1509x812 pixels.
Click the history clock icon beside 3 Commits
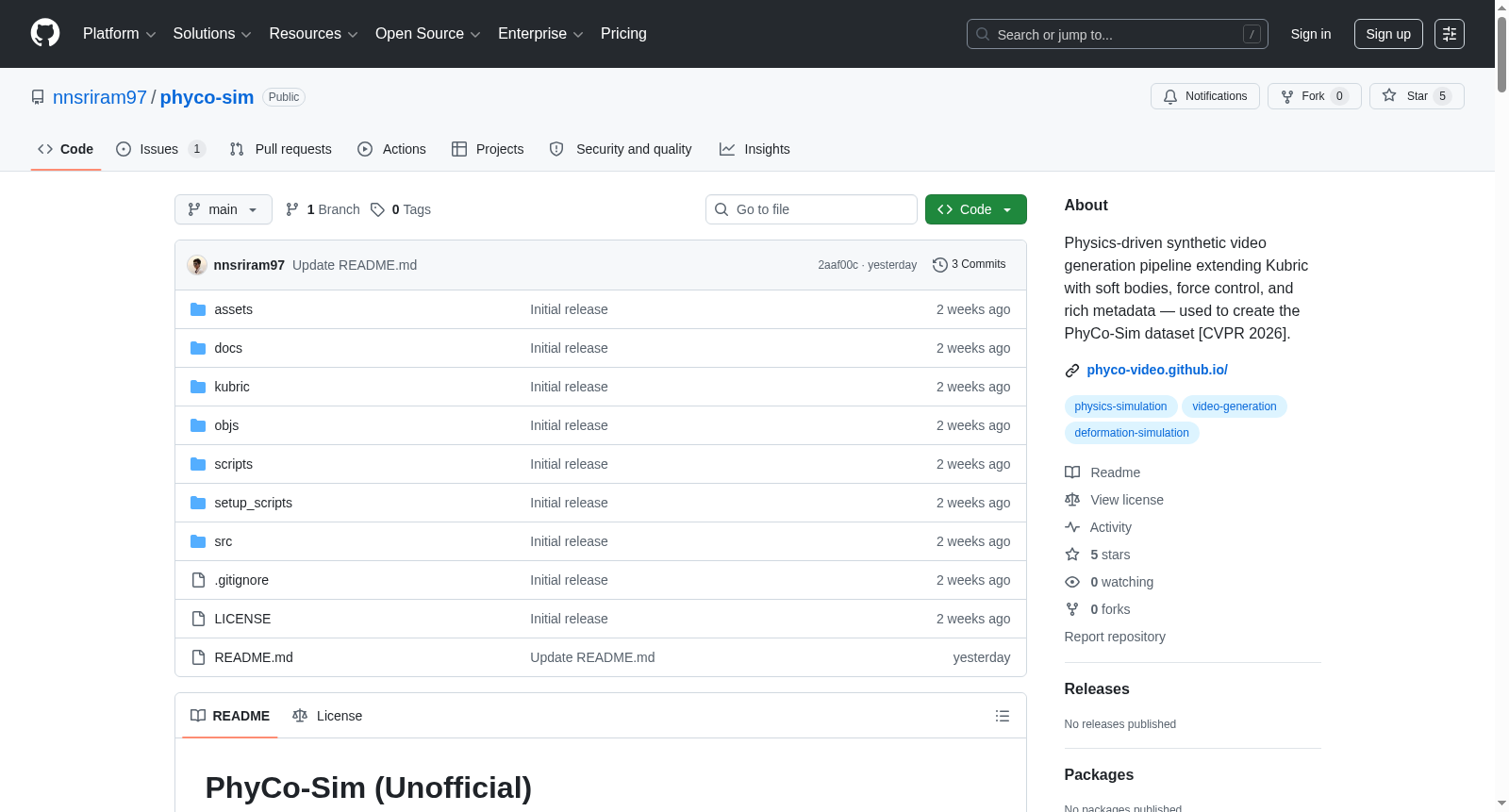(x=939, y=265)
